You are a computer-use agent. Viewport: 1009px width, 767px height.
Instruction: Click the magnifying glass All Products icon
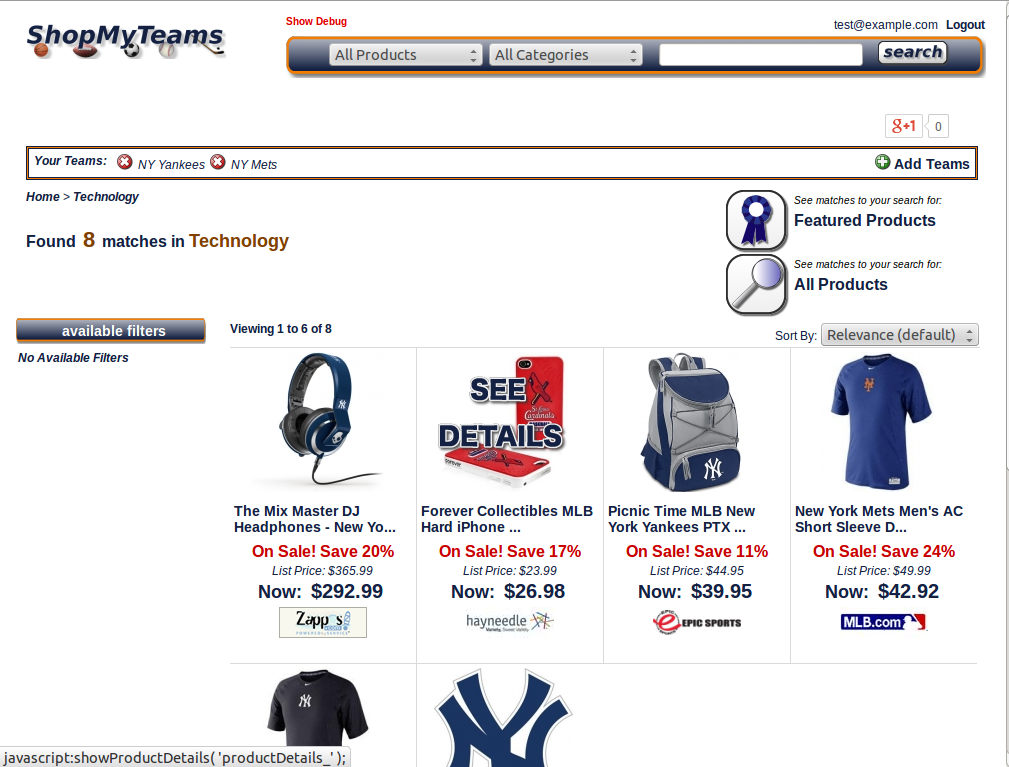click(756, 284)
